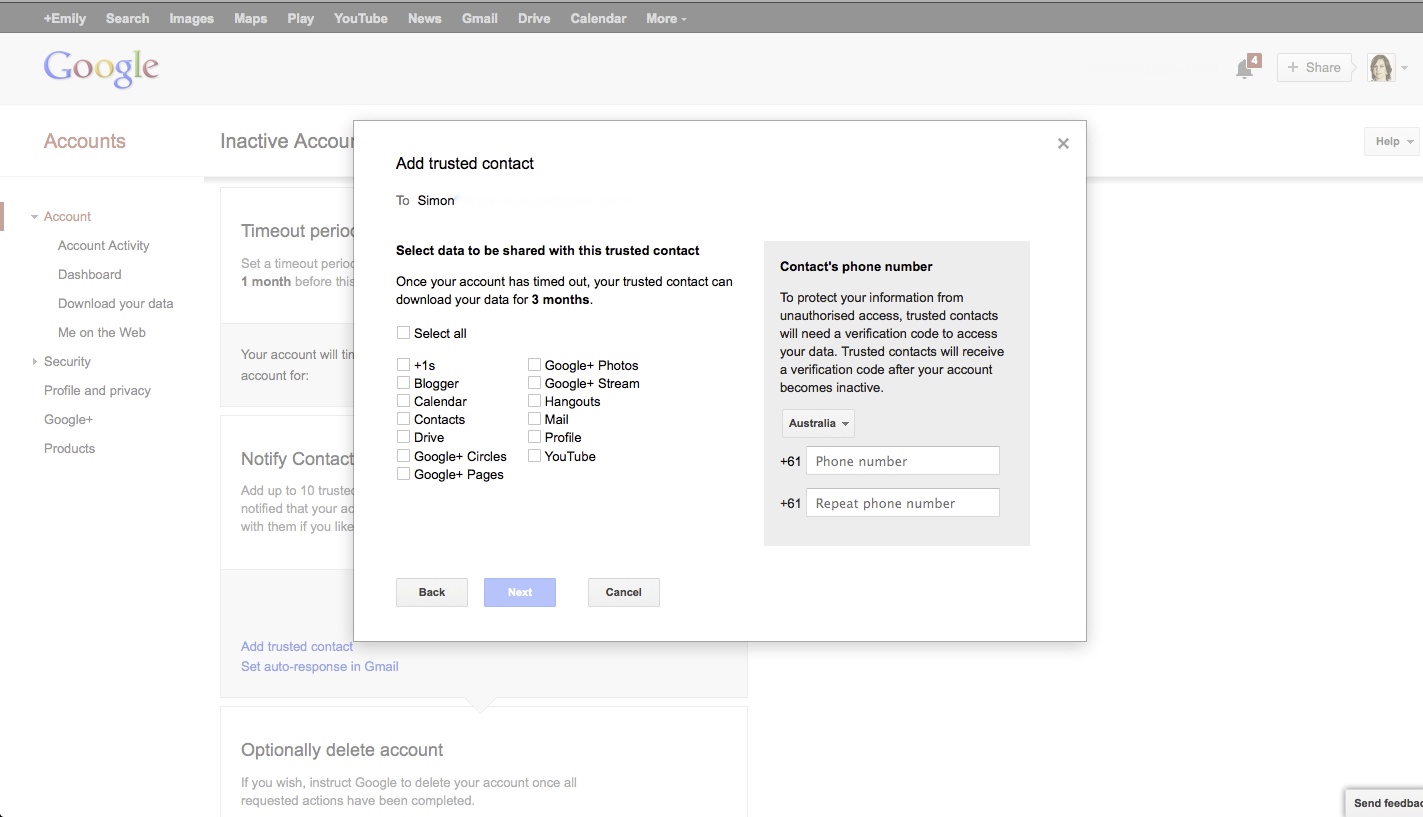Expand the Security section in sidebar
Viewport: 1423px width, 817px height.
(67, 362)
